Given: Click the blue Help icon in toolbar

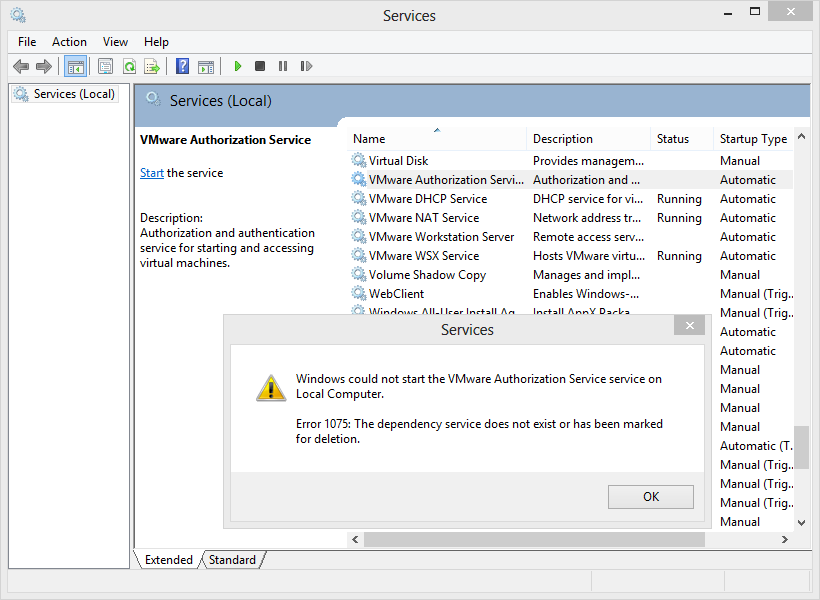Looking at the screenshot, I should click(182, 67).
